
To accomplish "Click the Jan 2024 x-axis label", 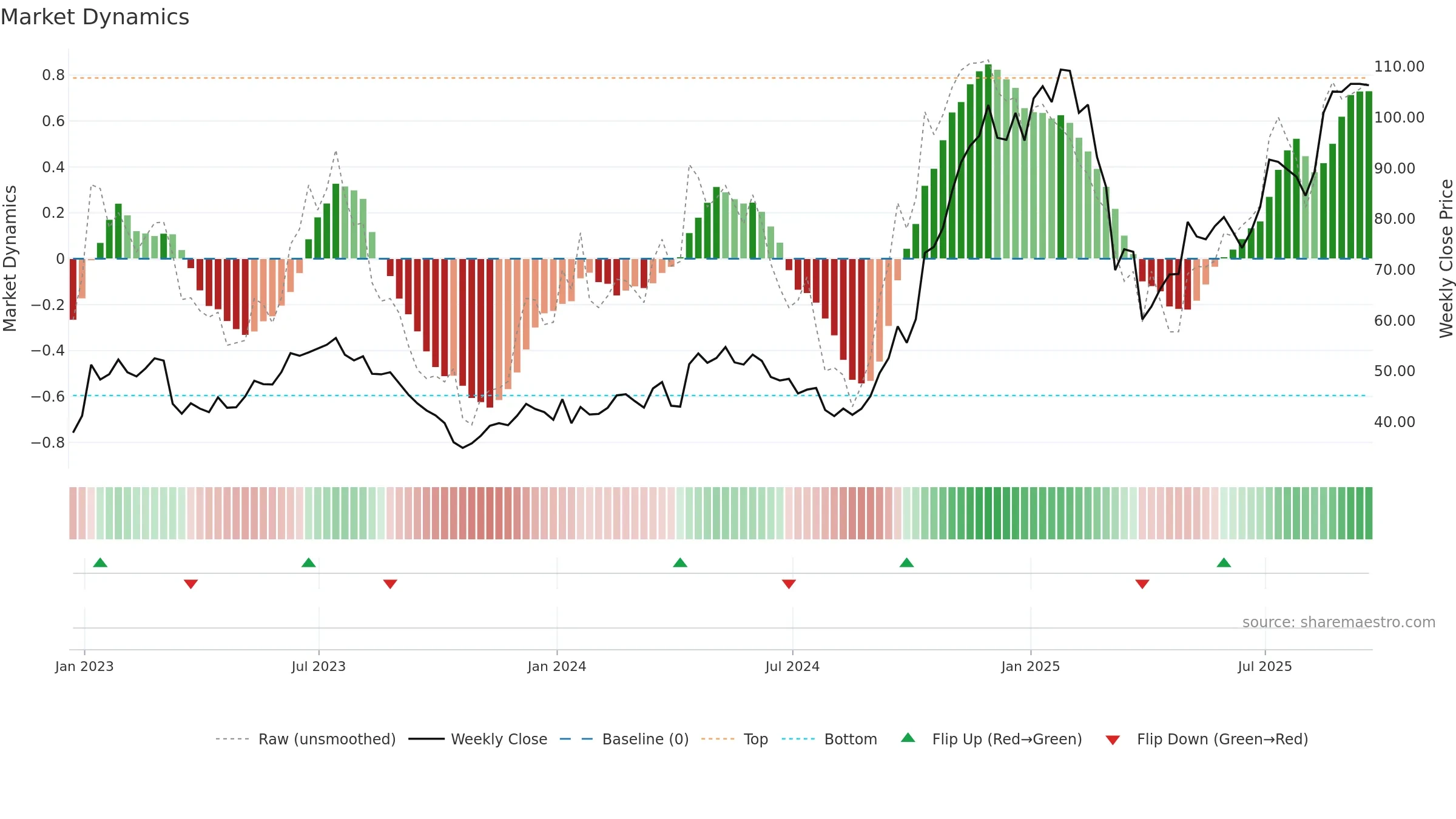I will click(557, 666).
